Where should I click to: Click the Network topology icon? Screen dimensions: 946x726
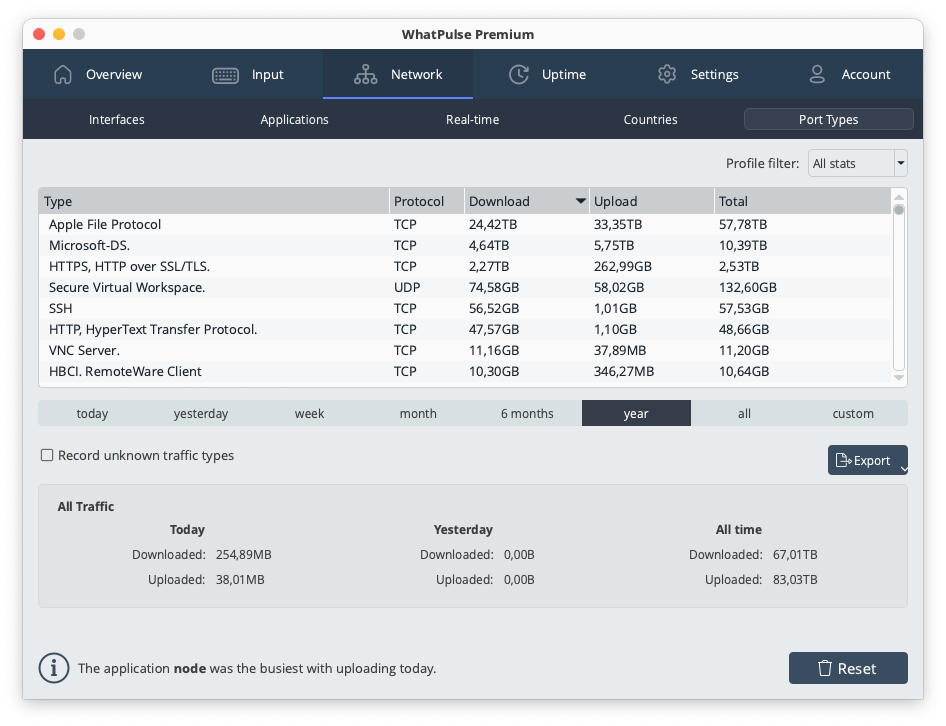click(x=365, y=75)
